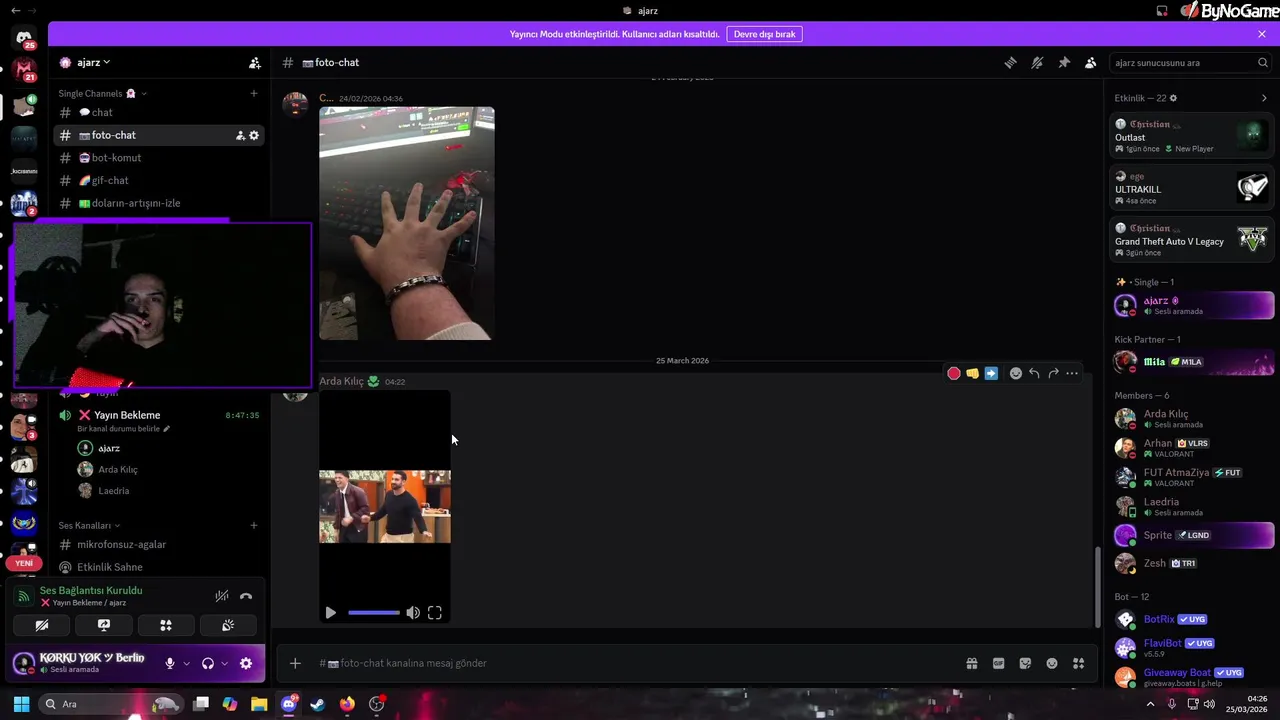Open Etkinlik settings gear
The image size is (1280, 720).
pyautogui.click(x=1173, y=98)
